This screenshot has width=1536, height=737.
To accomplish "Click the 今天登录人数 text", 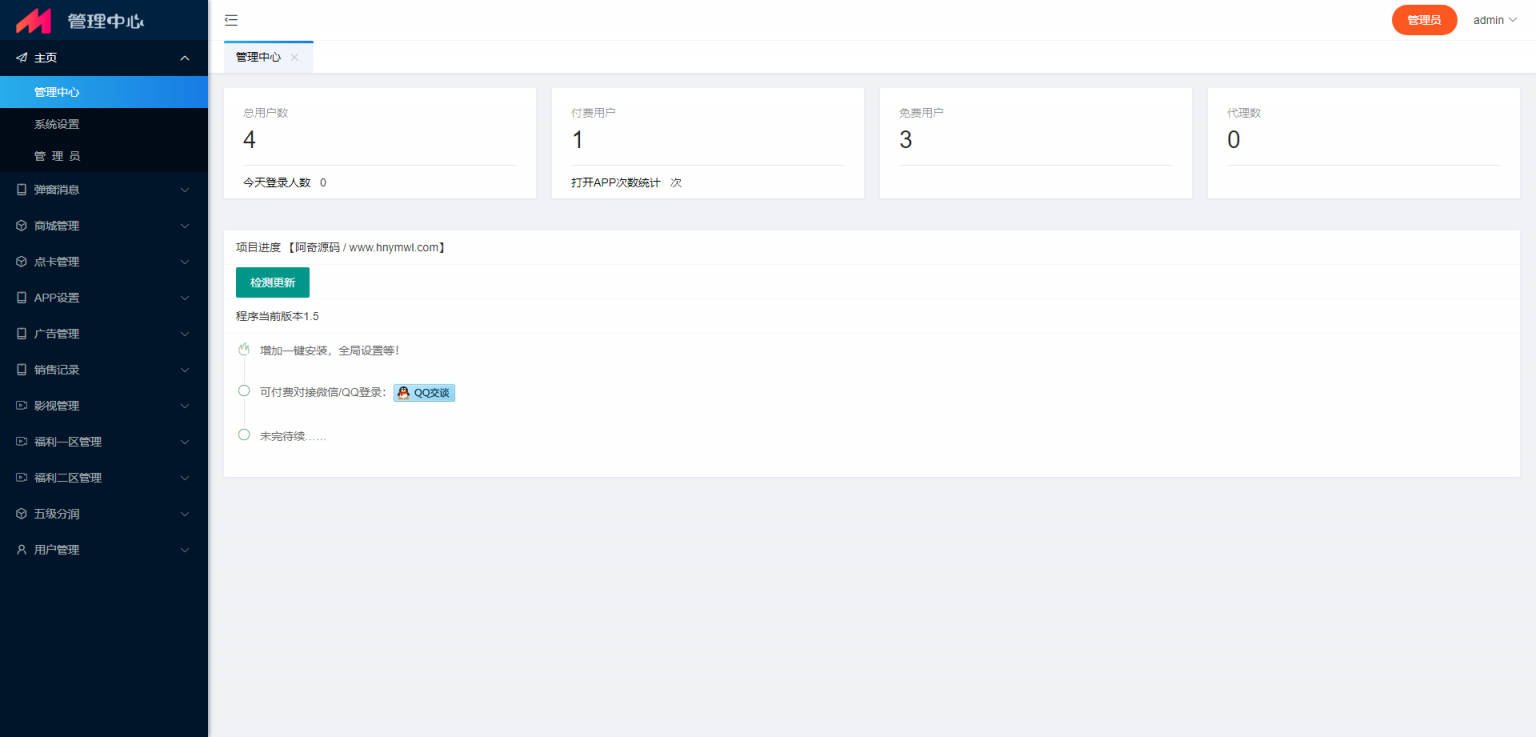I will 277,183.
